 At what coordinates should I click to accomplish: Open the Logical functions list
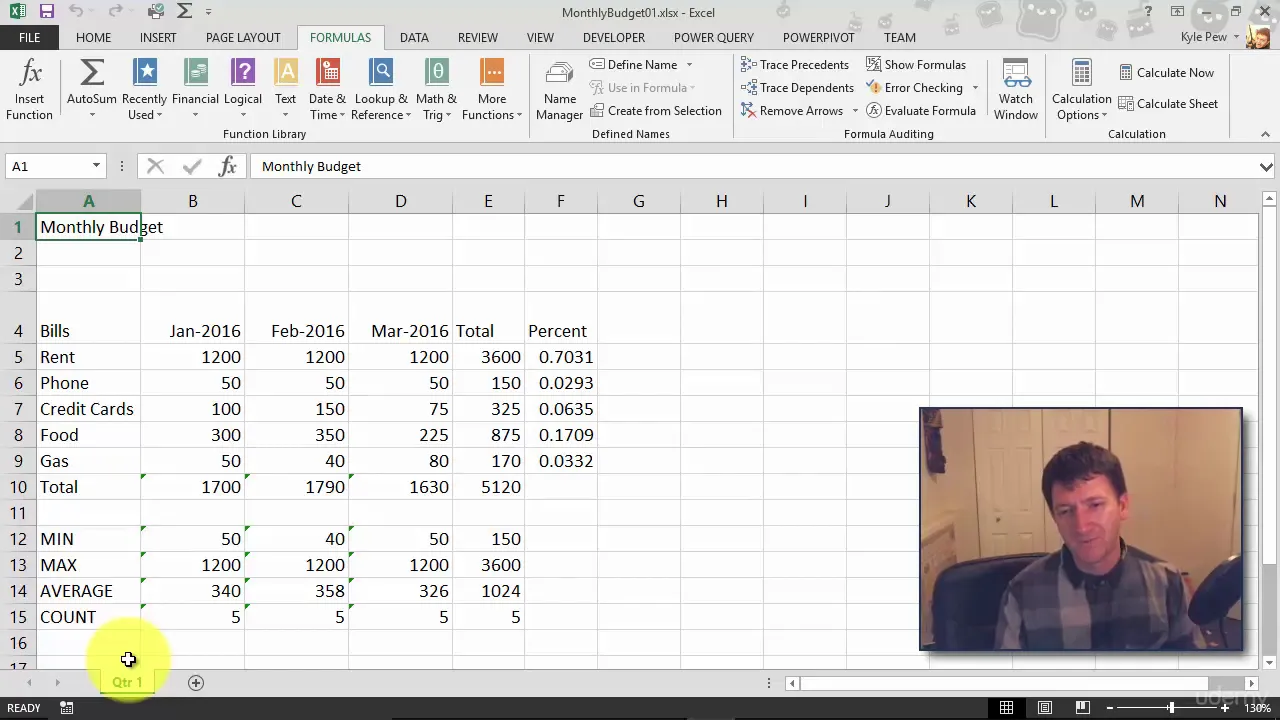[243, 89]
